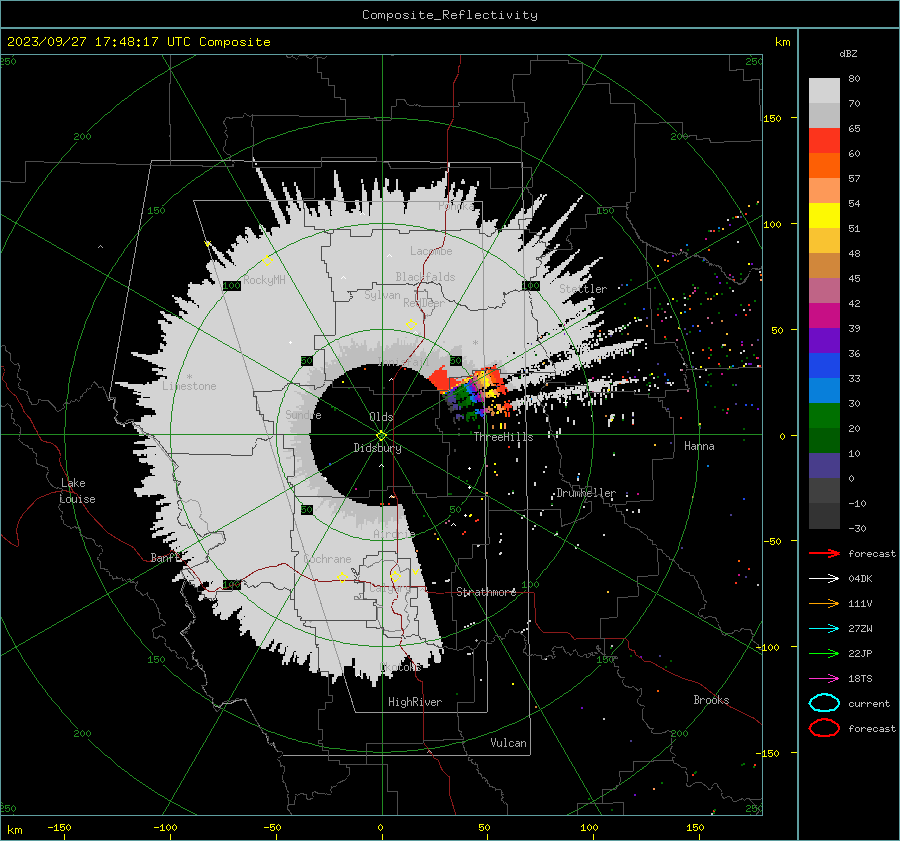Click the dBZ legend heading
Screen dimensions: 900x841
click(848, 53)
